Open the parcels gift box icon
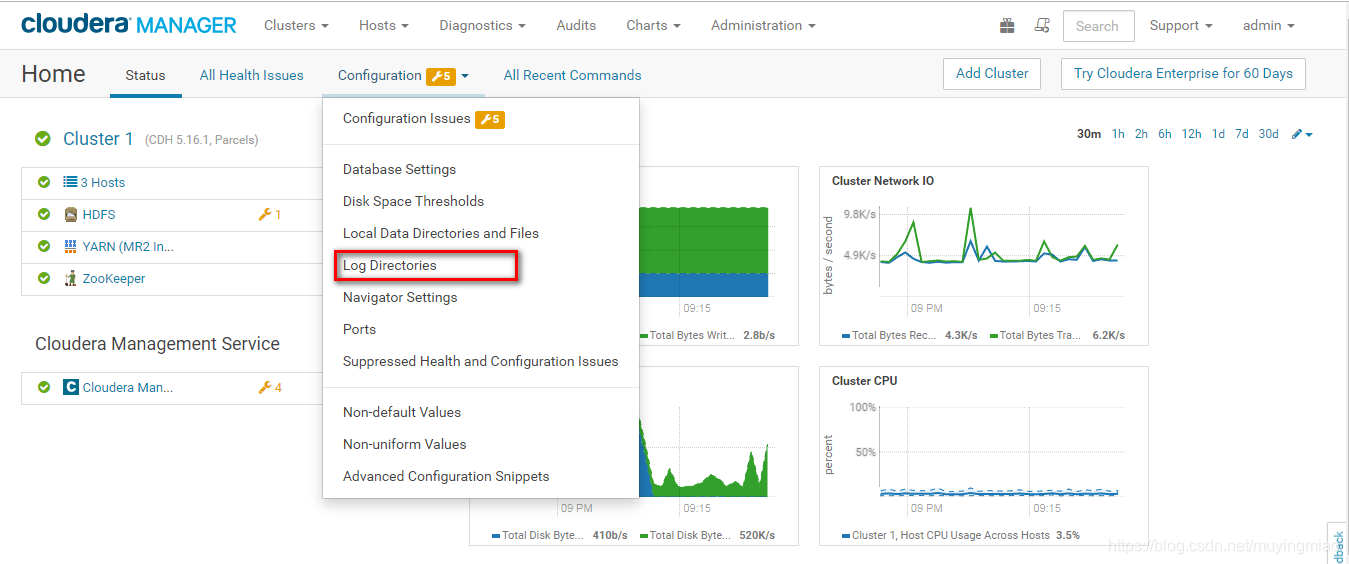 click(x=1007, y=26)
